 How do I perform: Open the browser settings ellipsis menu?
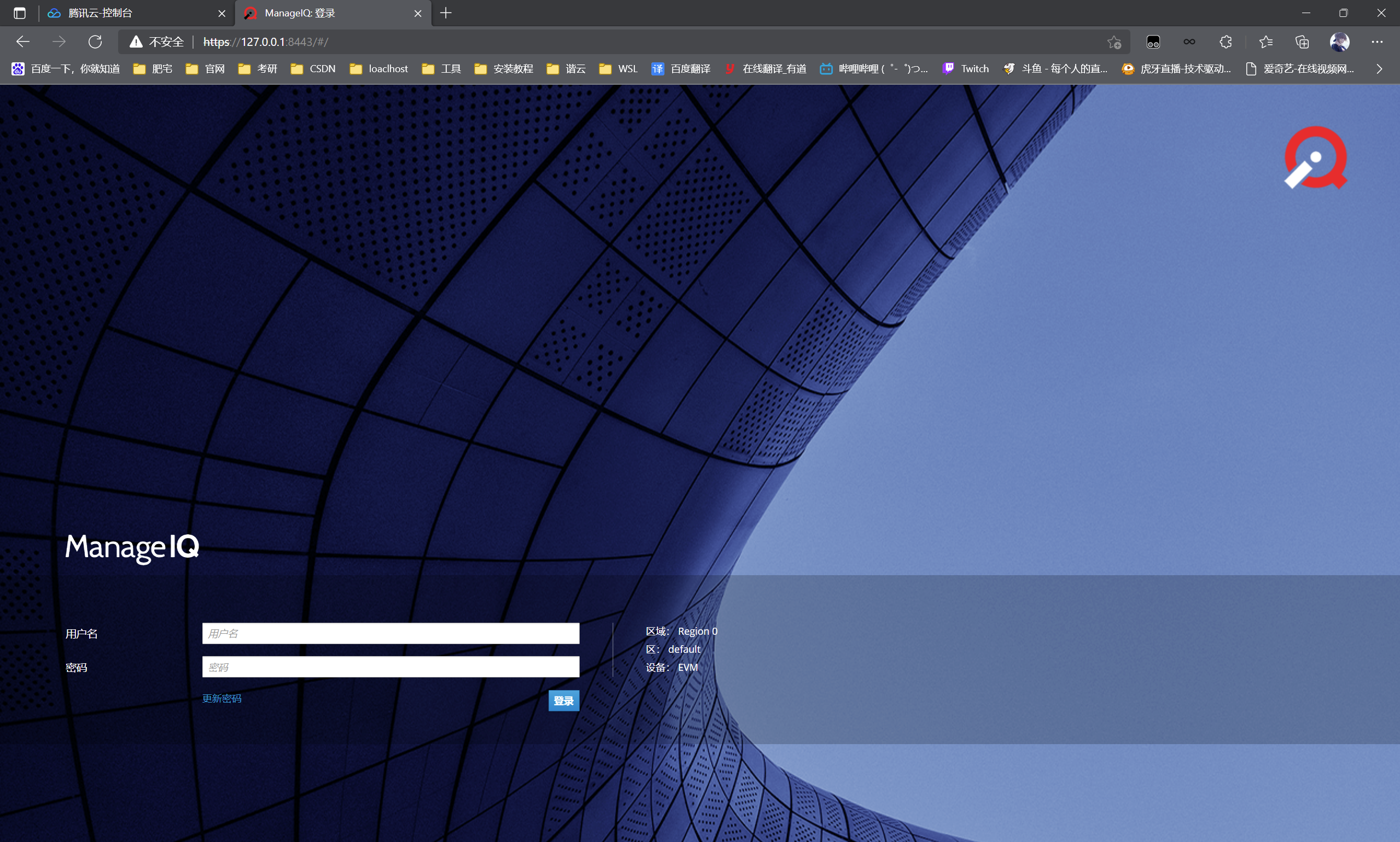tap(1377, 42)
